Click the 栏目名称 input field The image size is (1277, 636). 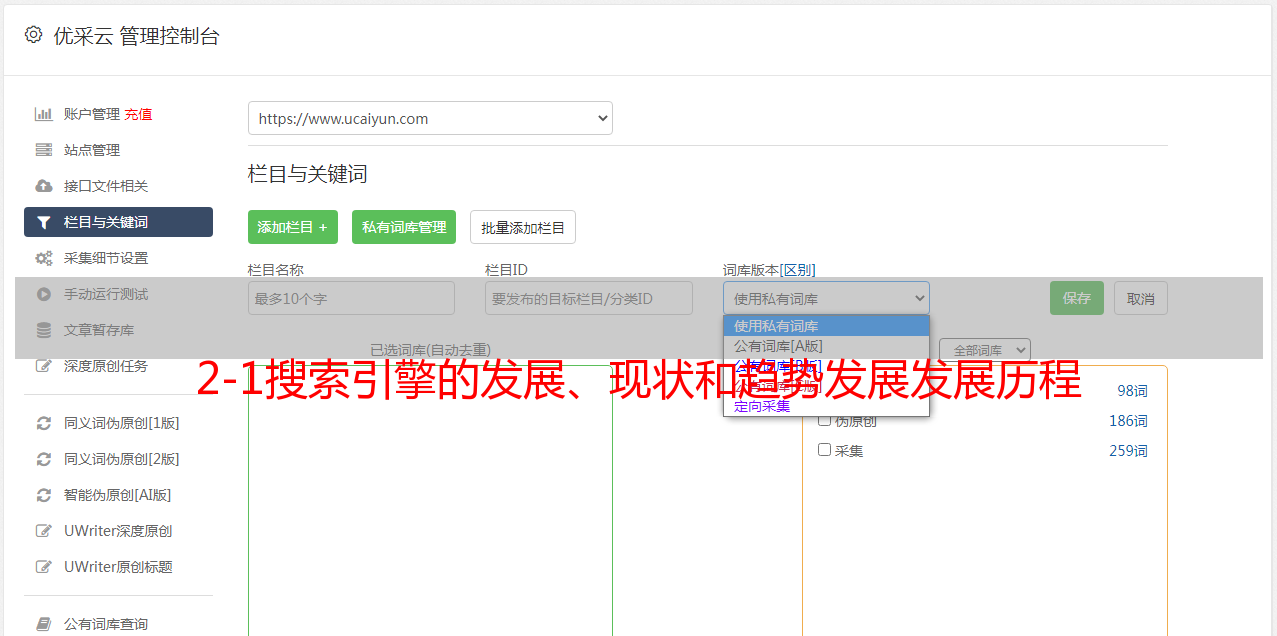(351, 298)
